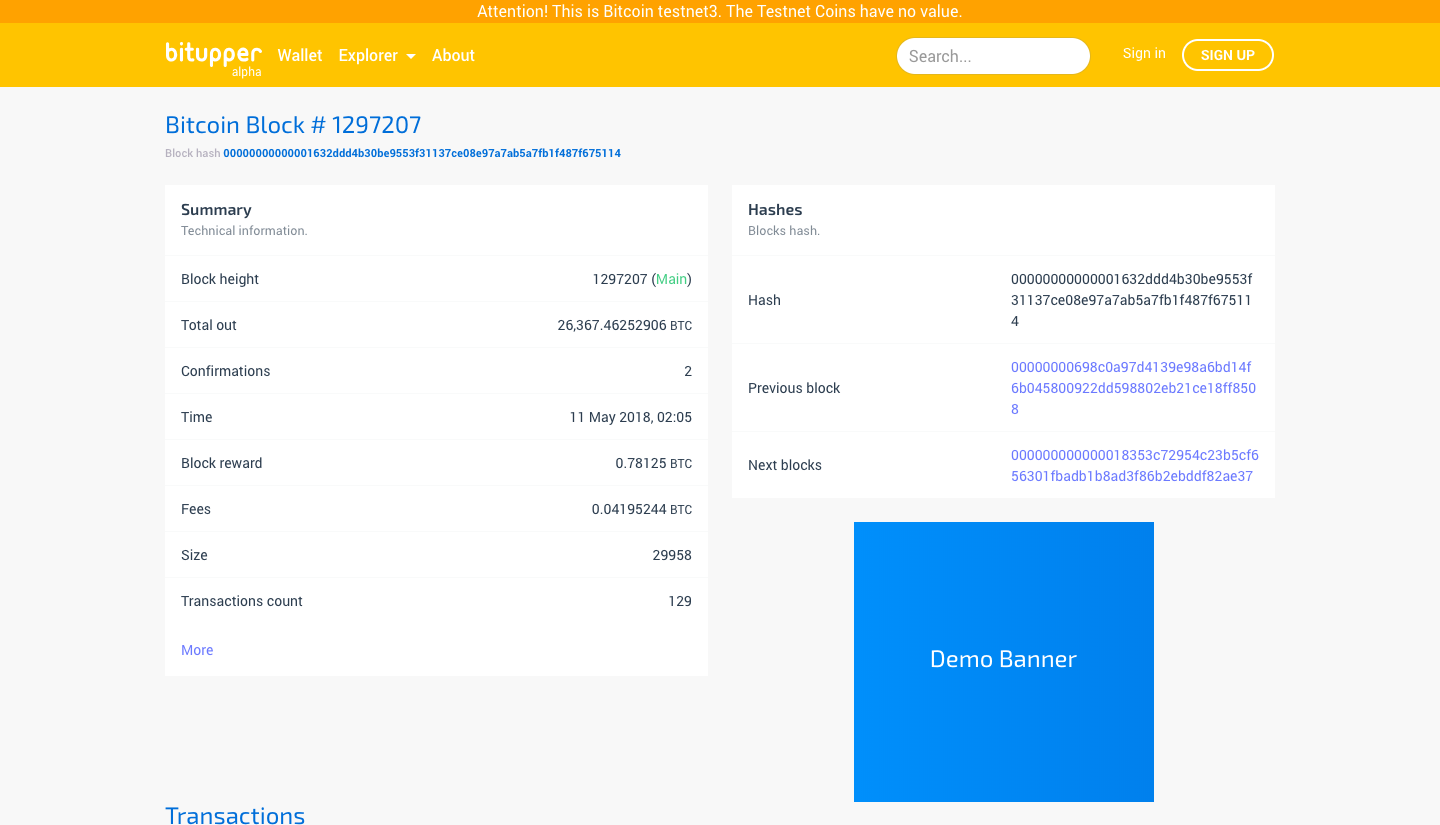Open the Previous block hash link
Image resolution: width=1440 pixels, height=825 pixels.
pos(1133,388)
